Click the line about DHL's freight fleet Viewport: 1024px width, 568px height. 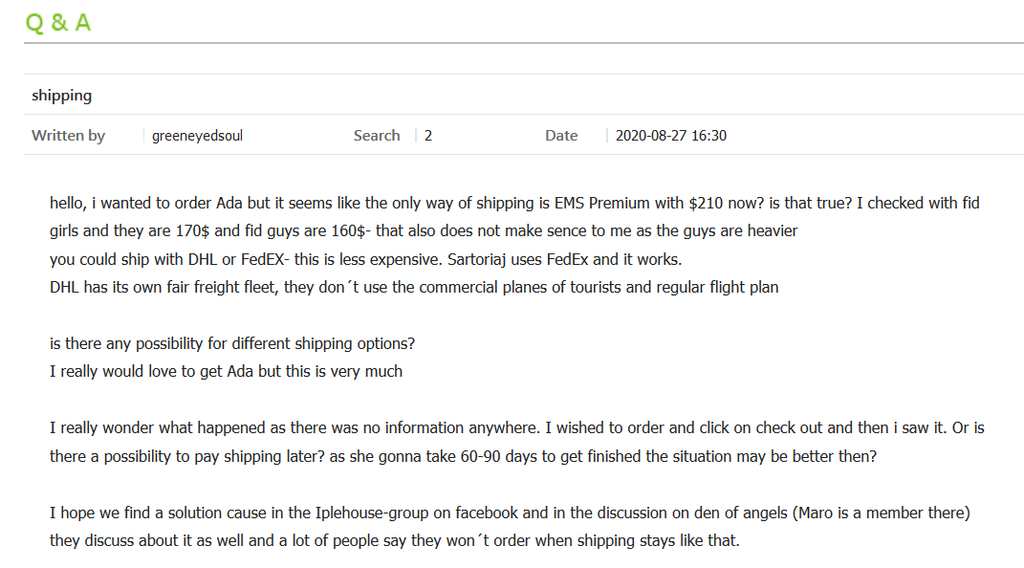pyautogui.click(x=414, y=287)
